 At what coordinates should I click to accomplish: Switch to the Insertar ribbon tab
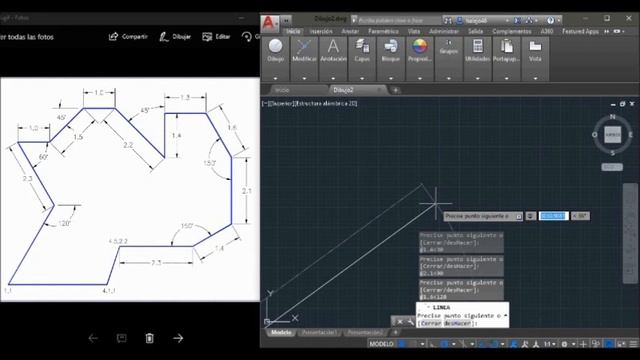point(321,31)
